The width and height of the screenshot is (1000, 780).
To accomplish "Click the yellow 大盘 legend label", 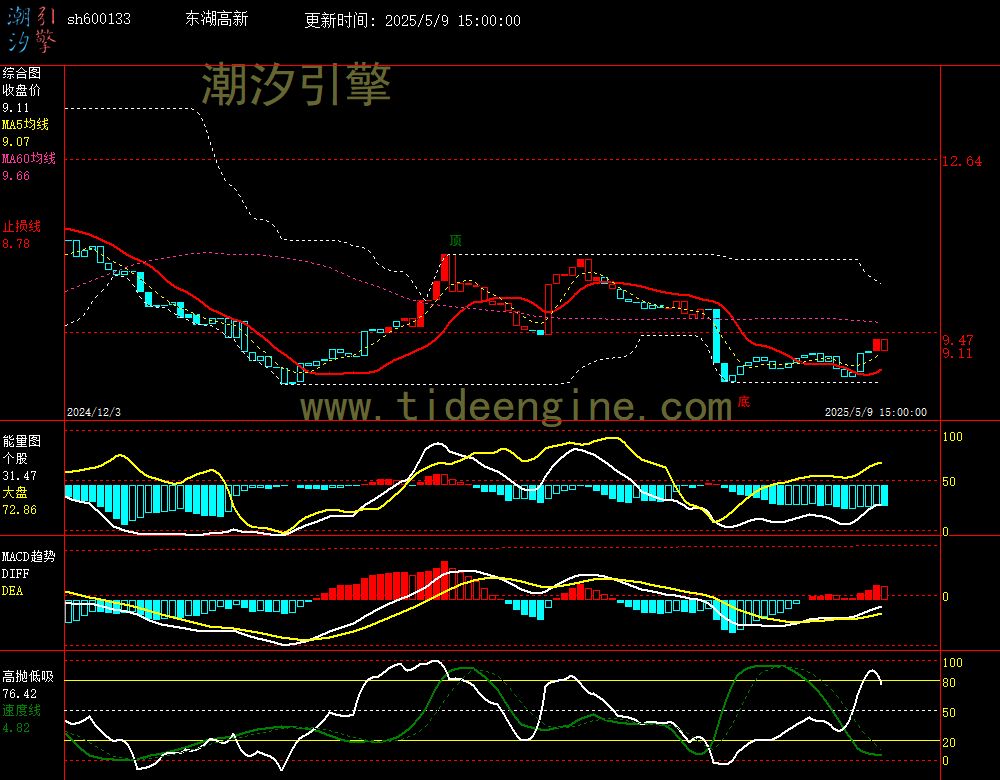I will (x=15, y=492).
